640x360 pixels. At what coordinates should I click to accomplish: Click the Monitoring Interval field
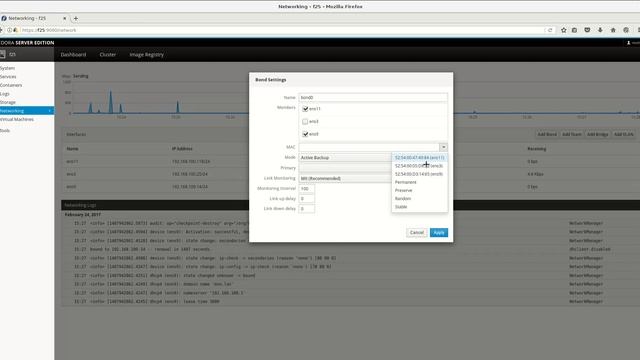(x=307, y=189)
